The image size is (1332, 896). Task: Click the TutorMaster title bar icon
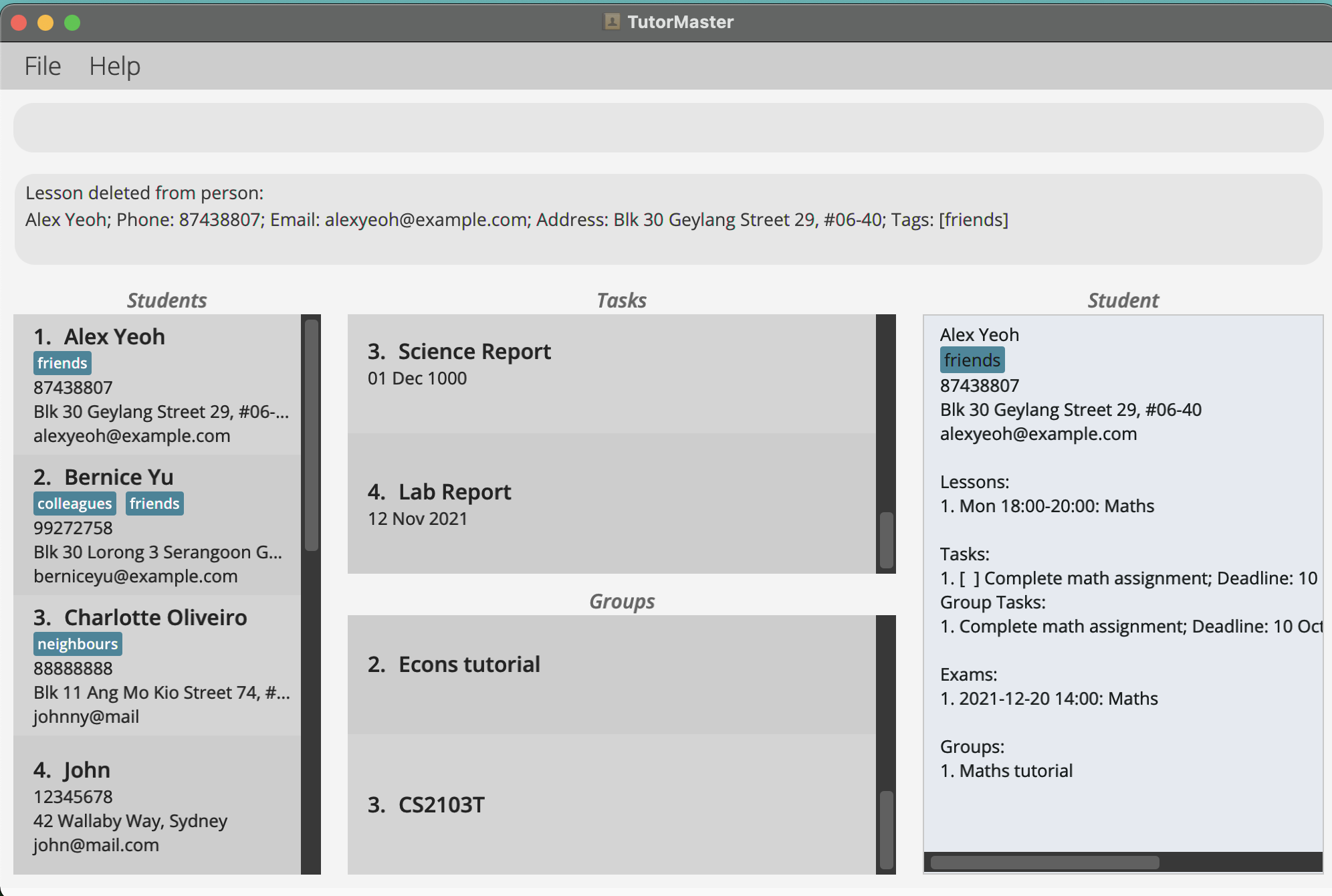[x=611, y=22]
